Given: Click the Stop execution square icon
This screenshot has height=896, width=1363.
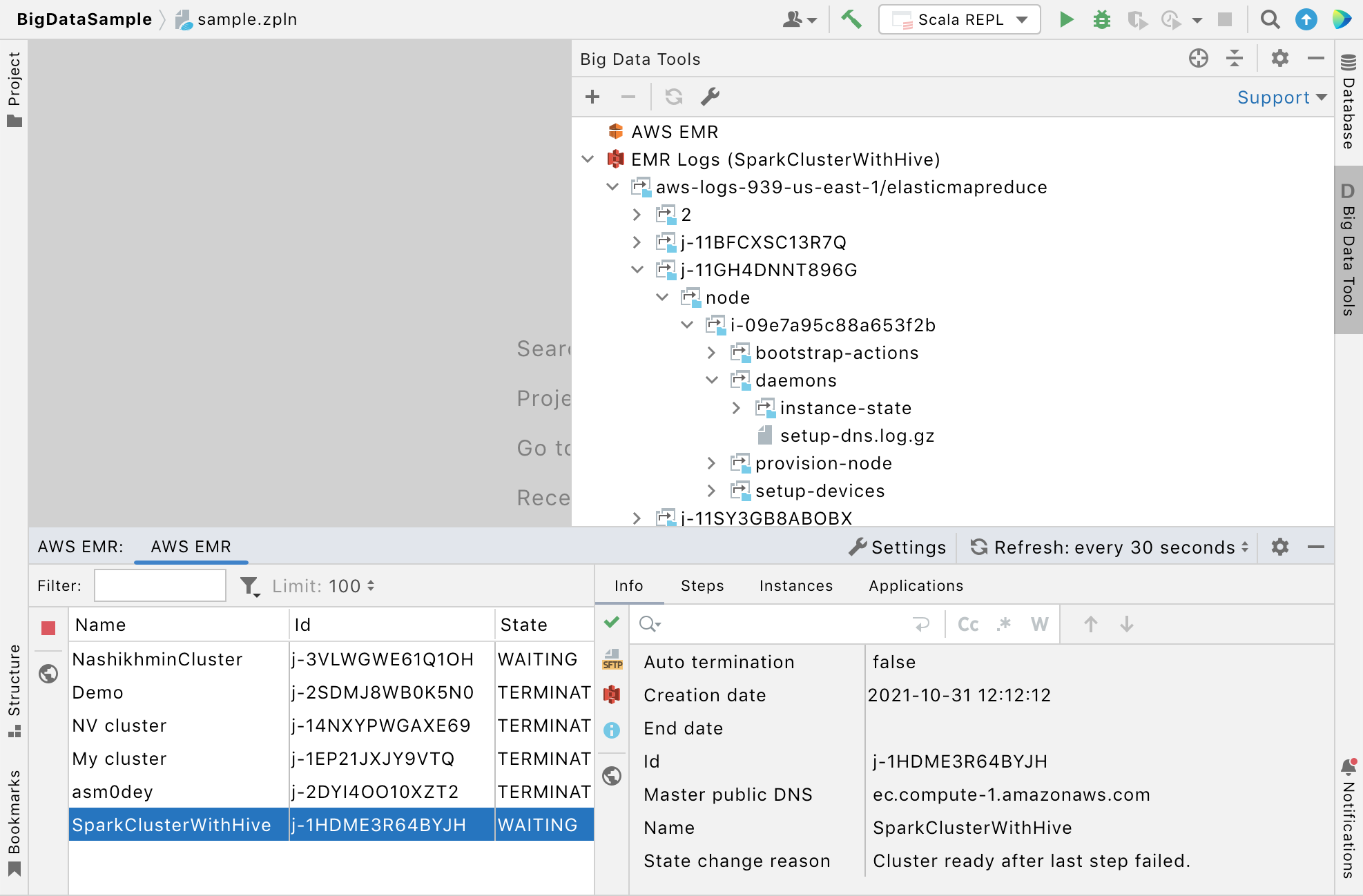Looking at the screenshot, I should (x=1225, y=19).
